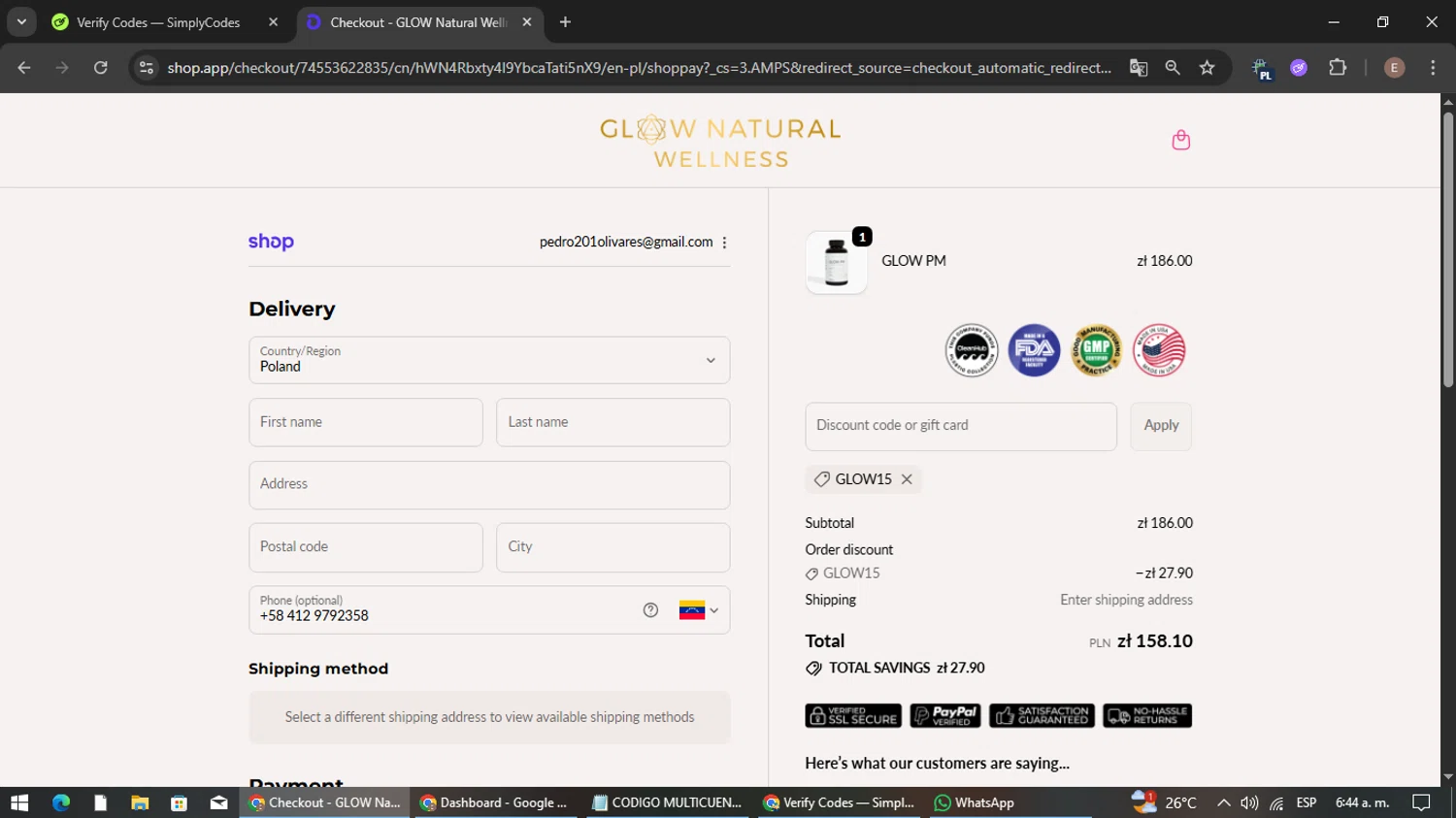Click the Discount code or gift card field
The image size is (1456, 818).
[961, 427]
